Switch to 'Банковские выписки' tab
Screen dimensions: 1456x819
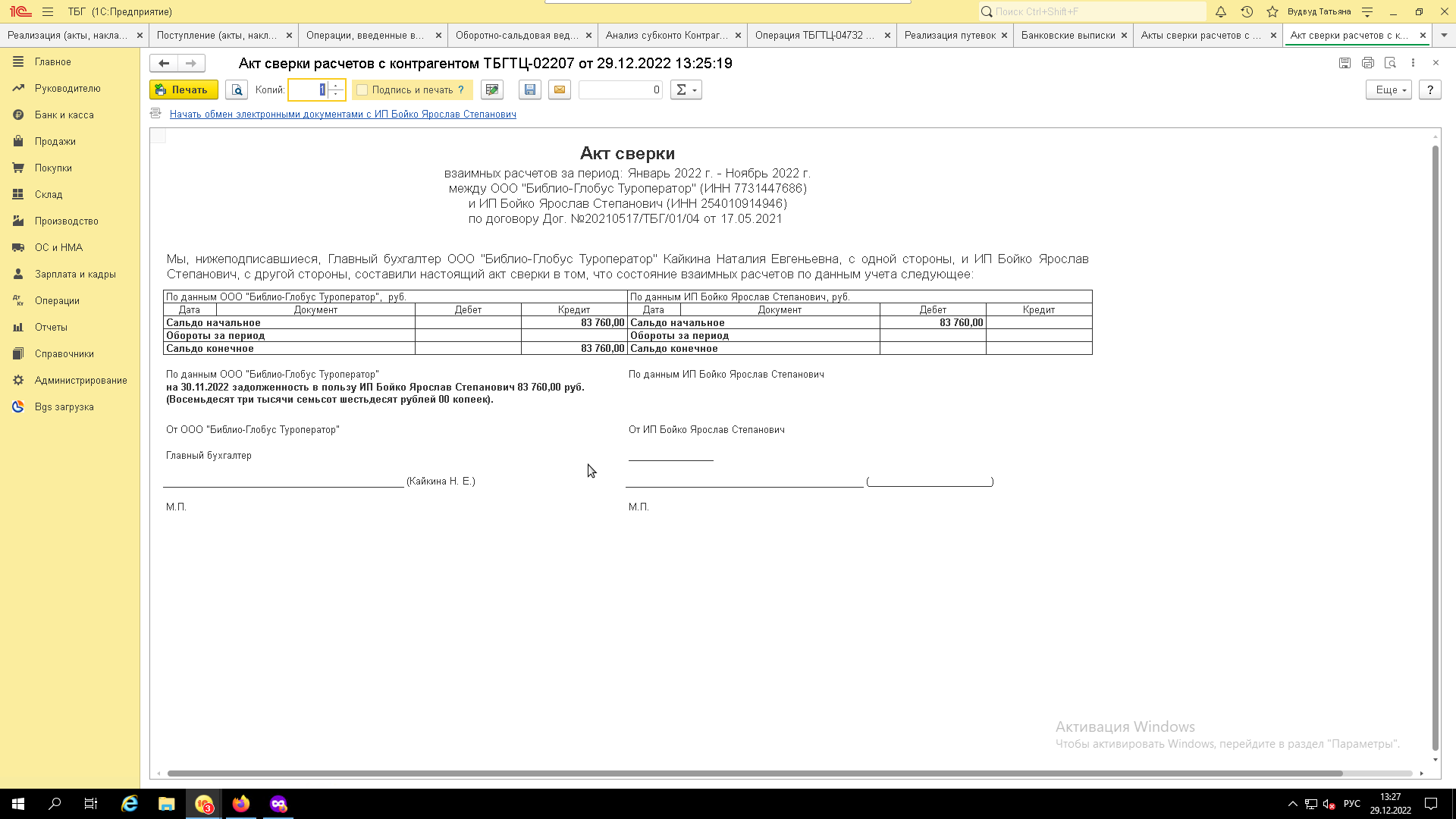click(1067, 35)
